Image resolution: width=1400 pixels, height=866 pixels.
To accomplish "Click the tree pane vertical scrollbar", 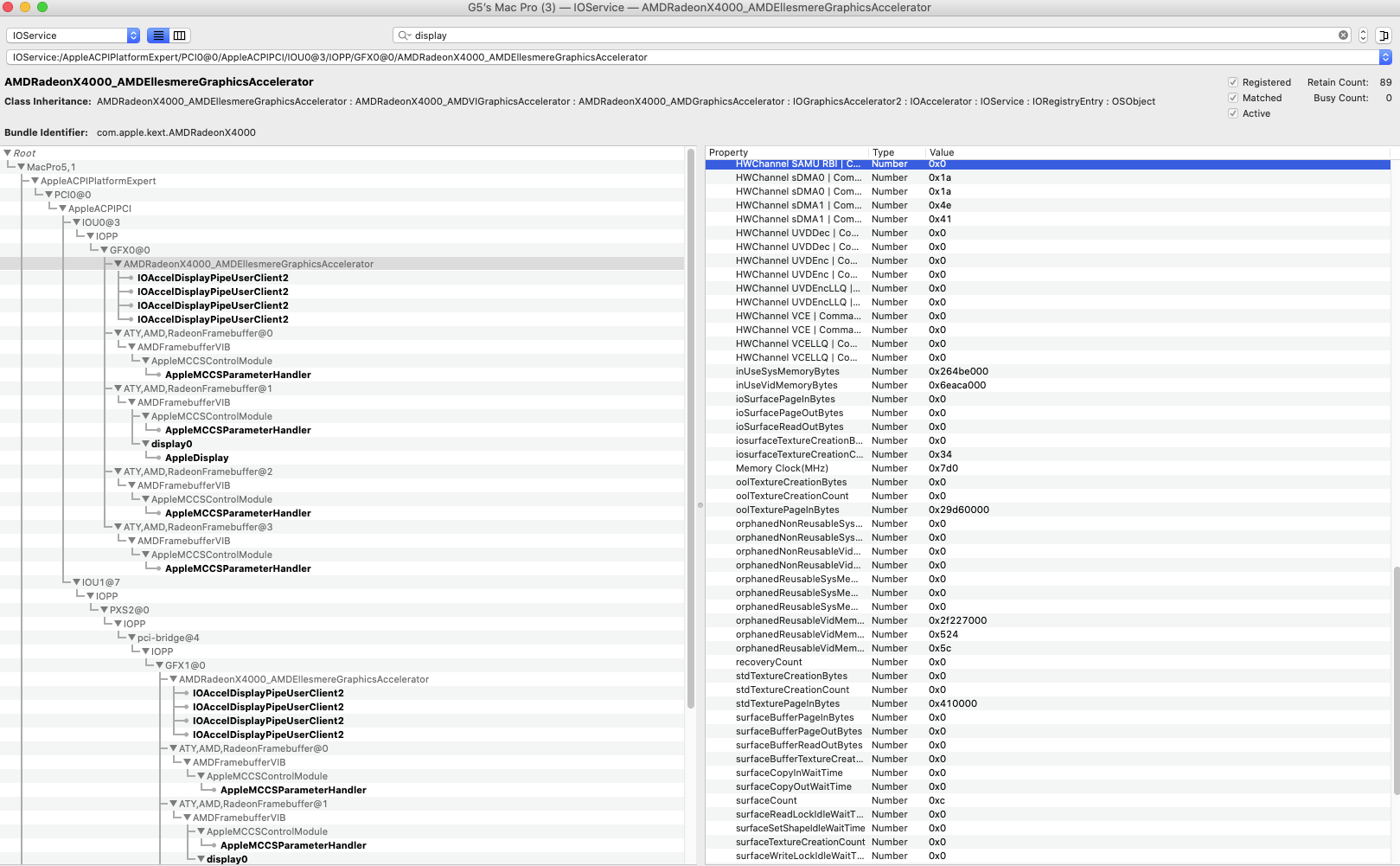I will click(691, 428).
